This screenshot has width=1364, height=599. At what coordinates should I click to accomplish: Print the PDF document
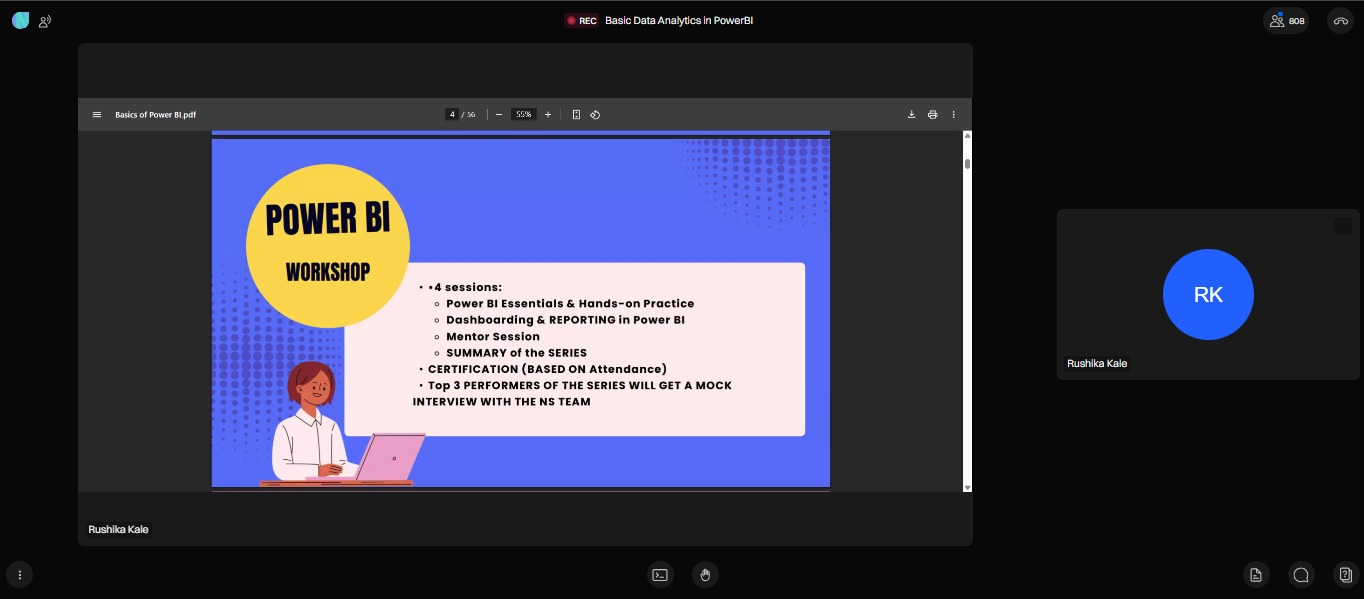tap(932, 115)
